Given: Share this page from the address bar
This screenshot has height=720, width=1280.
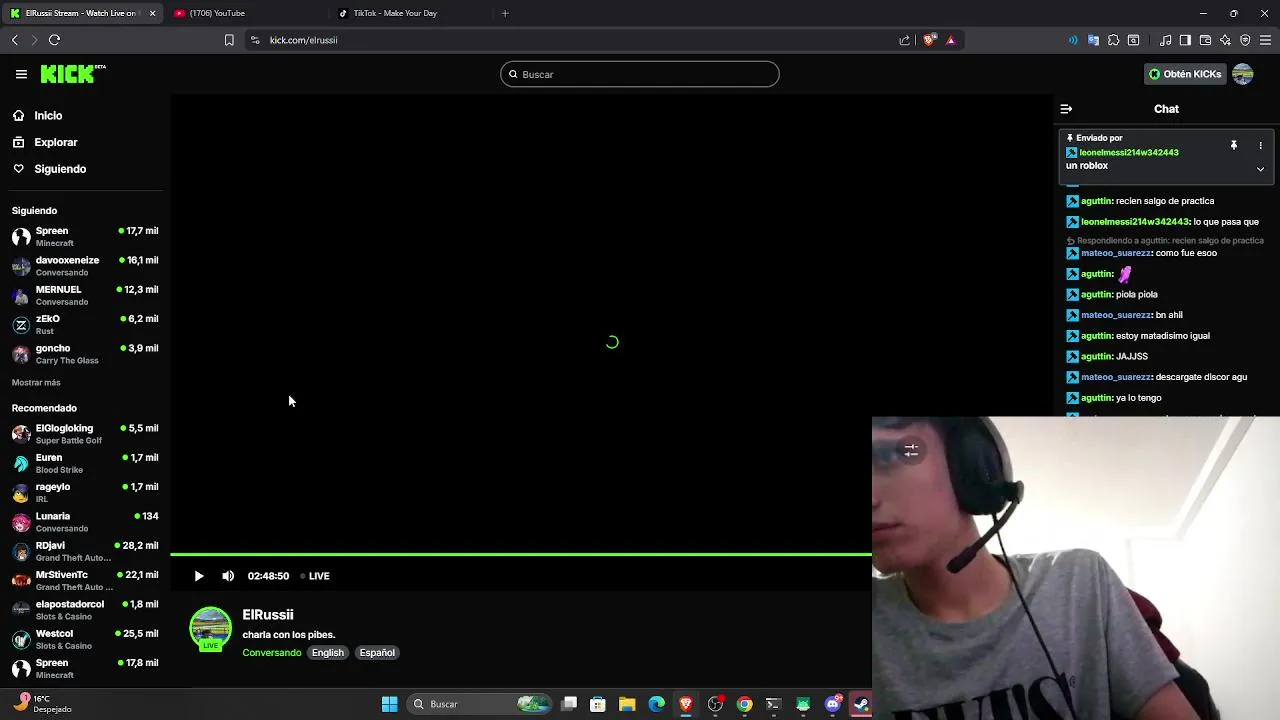Looking at the screenshot, I should (x=905, y=40).
